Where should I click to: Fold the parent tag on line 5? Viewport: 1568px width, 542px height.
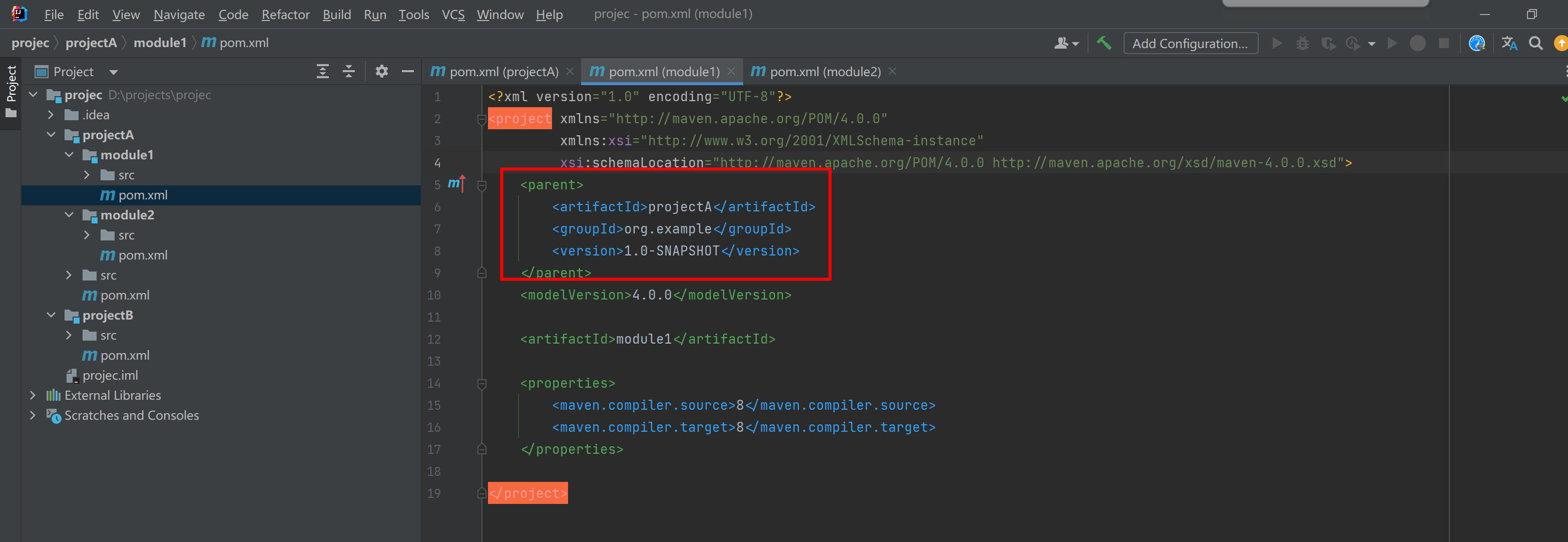coord(482,185)
